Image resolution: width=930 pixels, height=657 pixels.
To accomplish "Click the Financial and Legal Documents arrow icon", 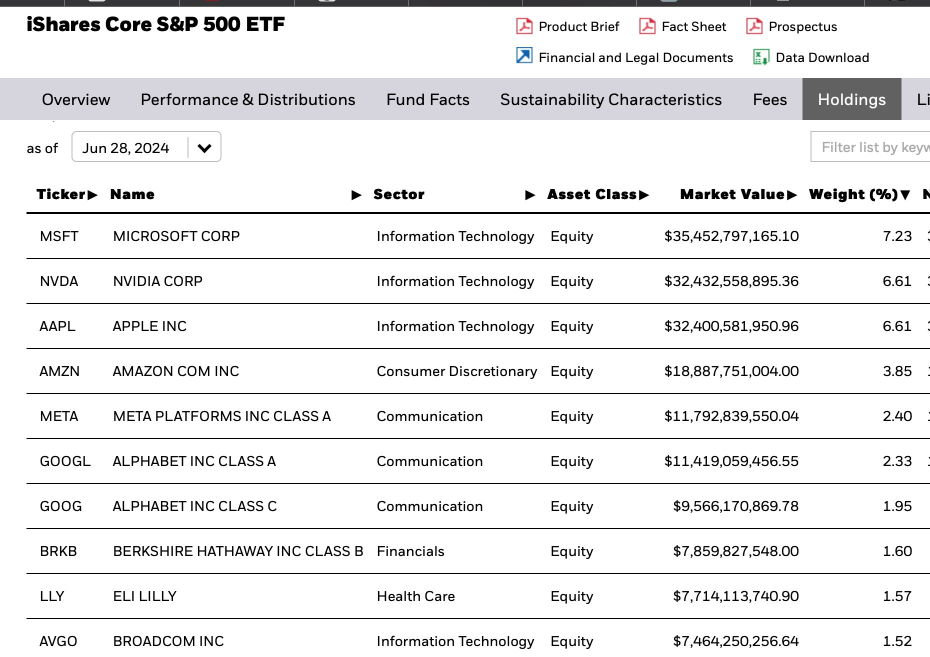I will point(524,57).
